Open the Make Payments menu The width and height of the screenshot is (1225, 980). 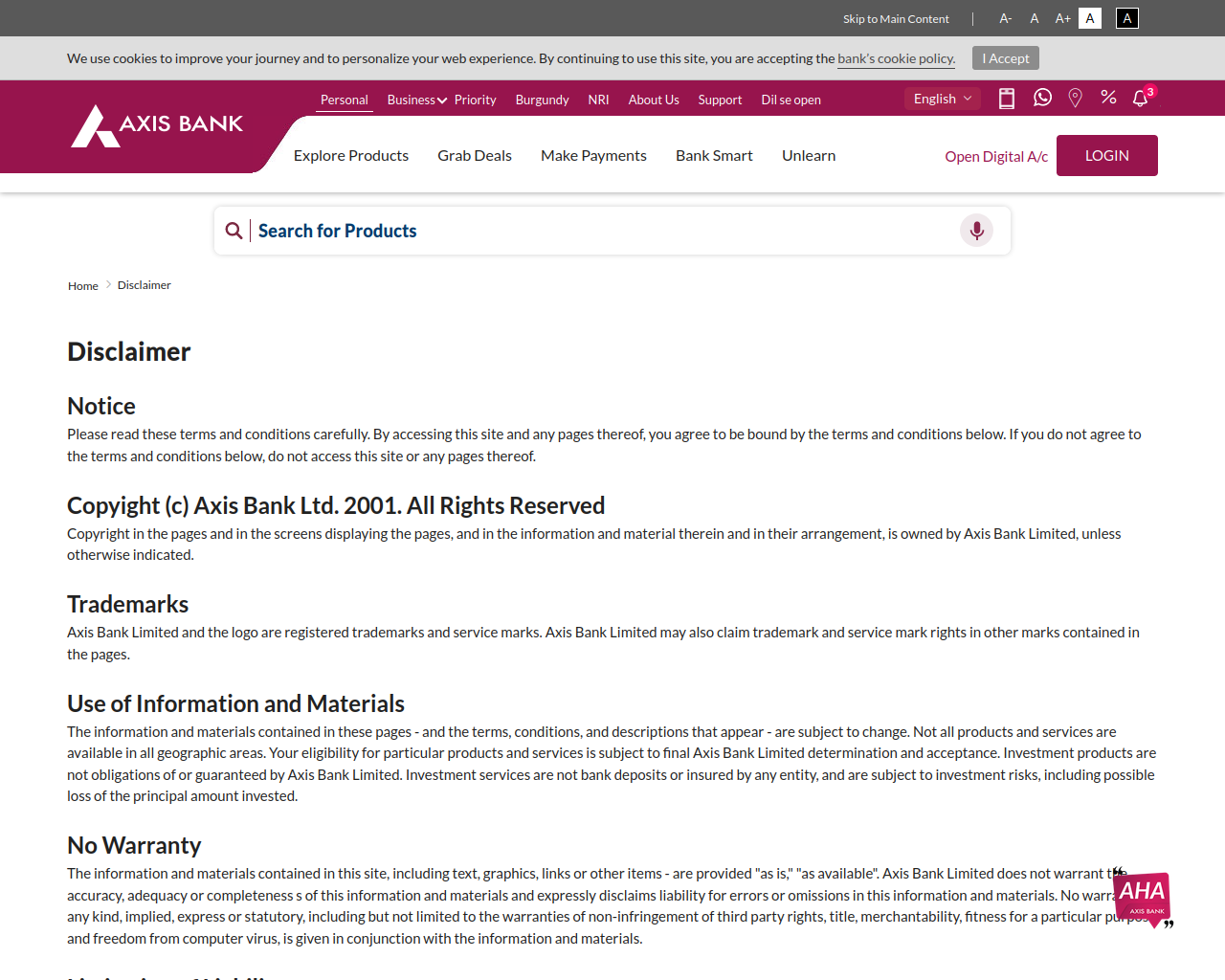(594, 155)
